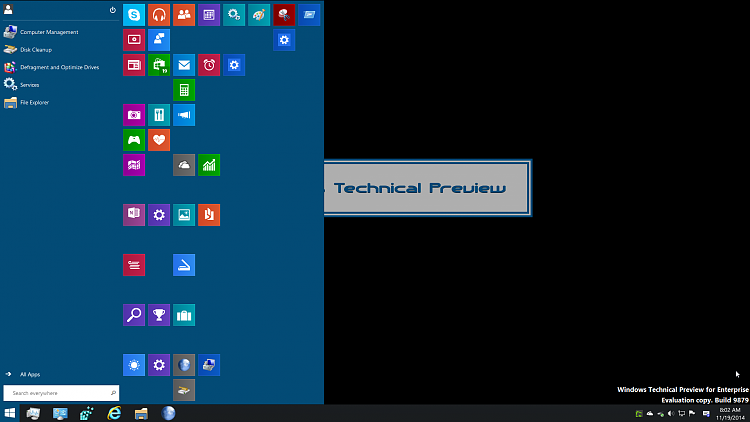Click the Technical Preview banner on desktop

point(427,188)
